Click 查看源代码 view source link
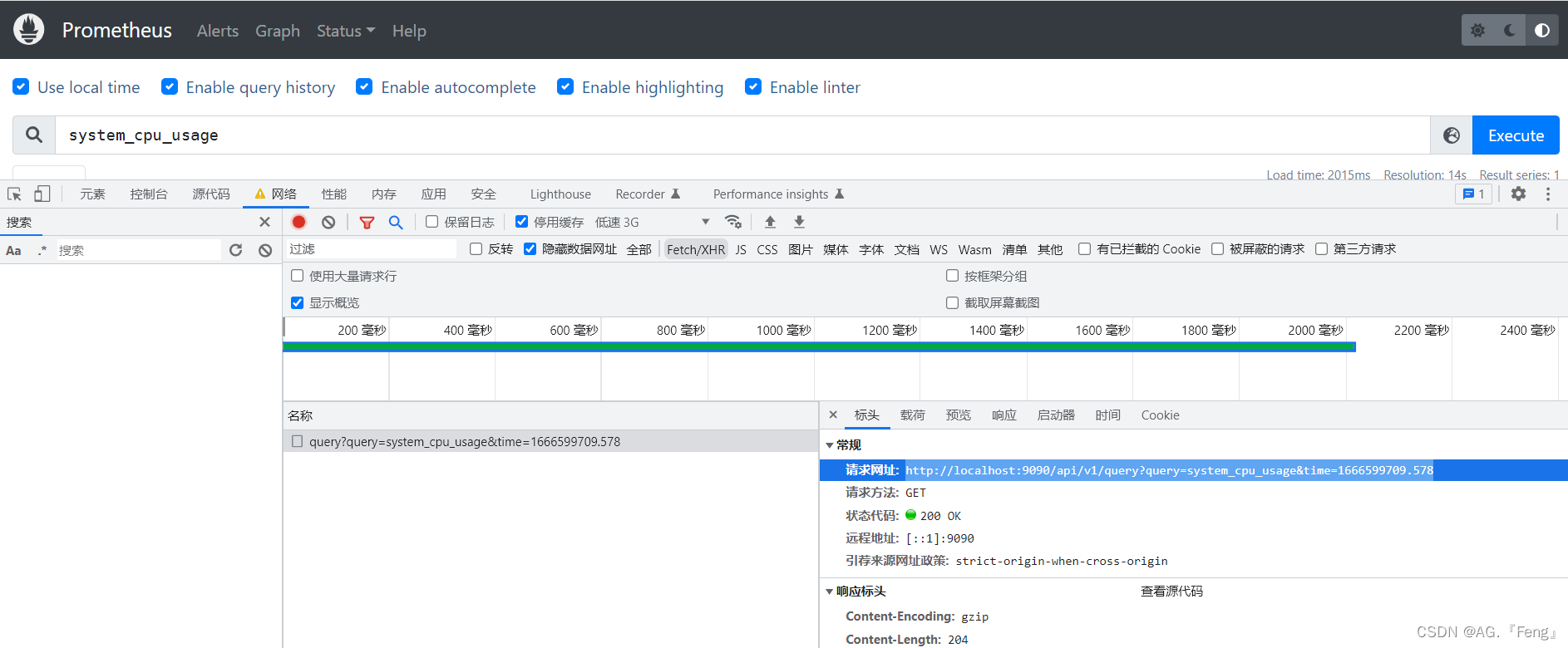Viewport: 1568px width, 648px height. coord(1171,592)
